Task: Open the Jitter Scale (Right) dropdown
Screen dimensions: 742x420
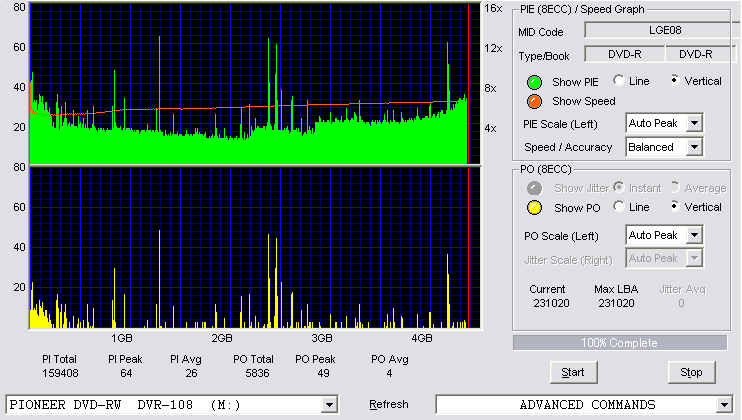Action: (x=694, y=258)
